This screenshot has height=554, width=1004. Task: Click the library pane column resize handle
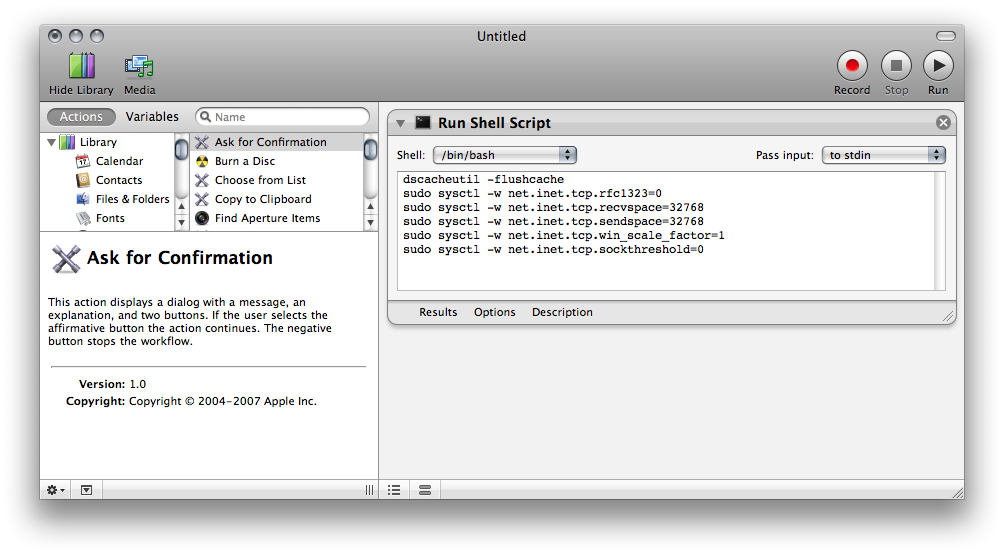pos(369,490)
